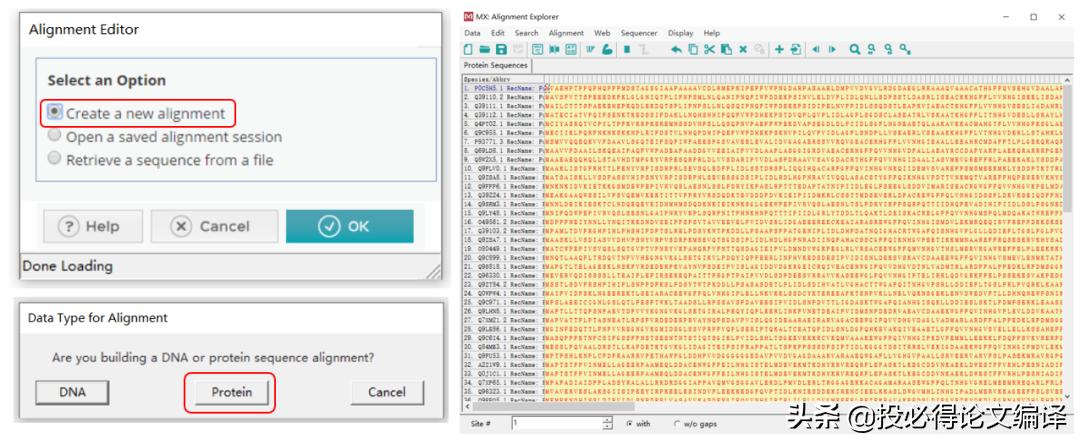Click the question mark Help icon button

point(93,226)
